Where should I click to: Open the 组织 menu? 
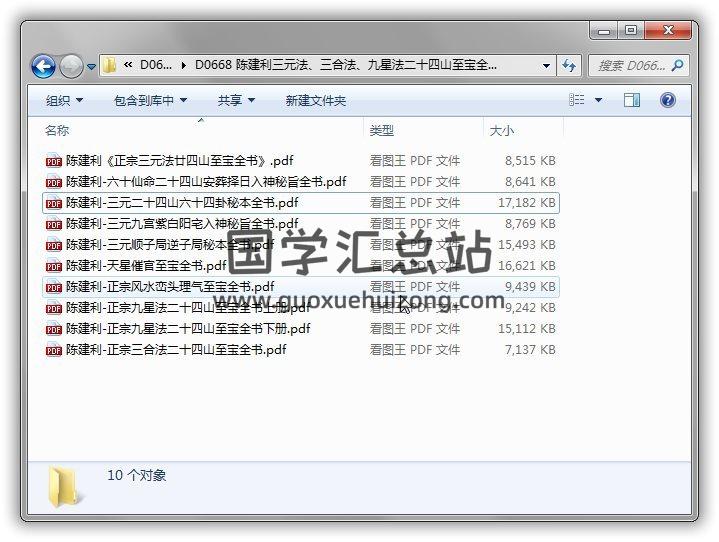point(64,100)
